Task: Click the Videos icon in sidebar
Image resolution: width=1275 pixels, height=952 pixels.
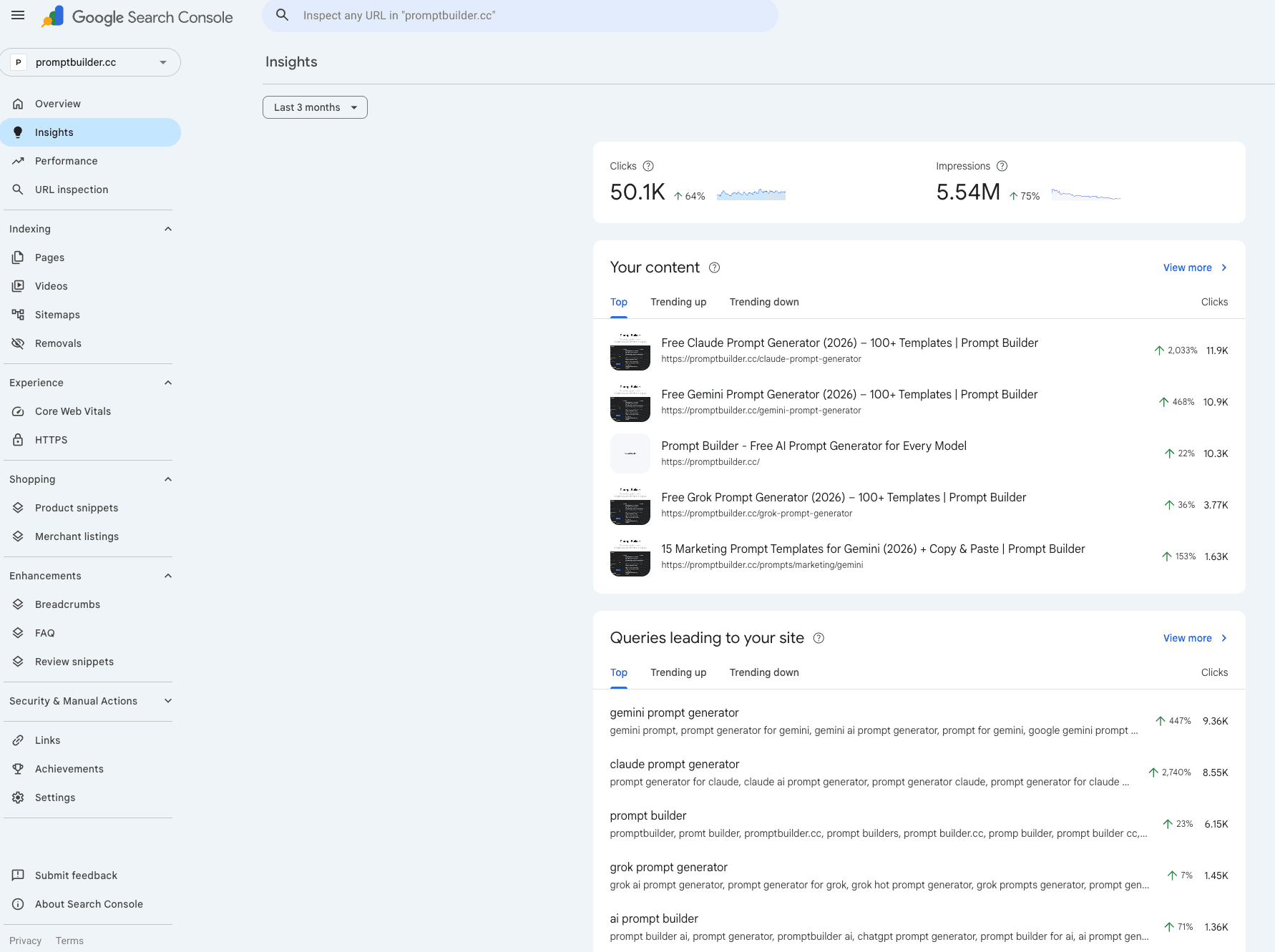Action: [x=18, y=286]
